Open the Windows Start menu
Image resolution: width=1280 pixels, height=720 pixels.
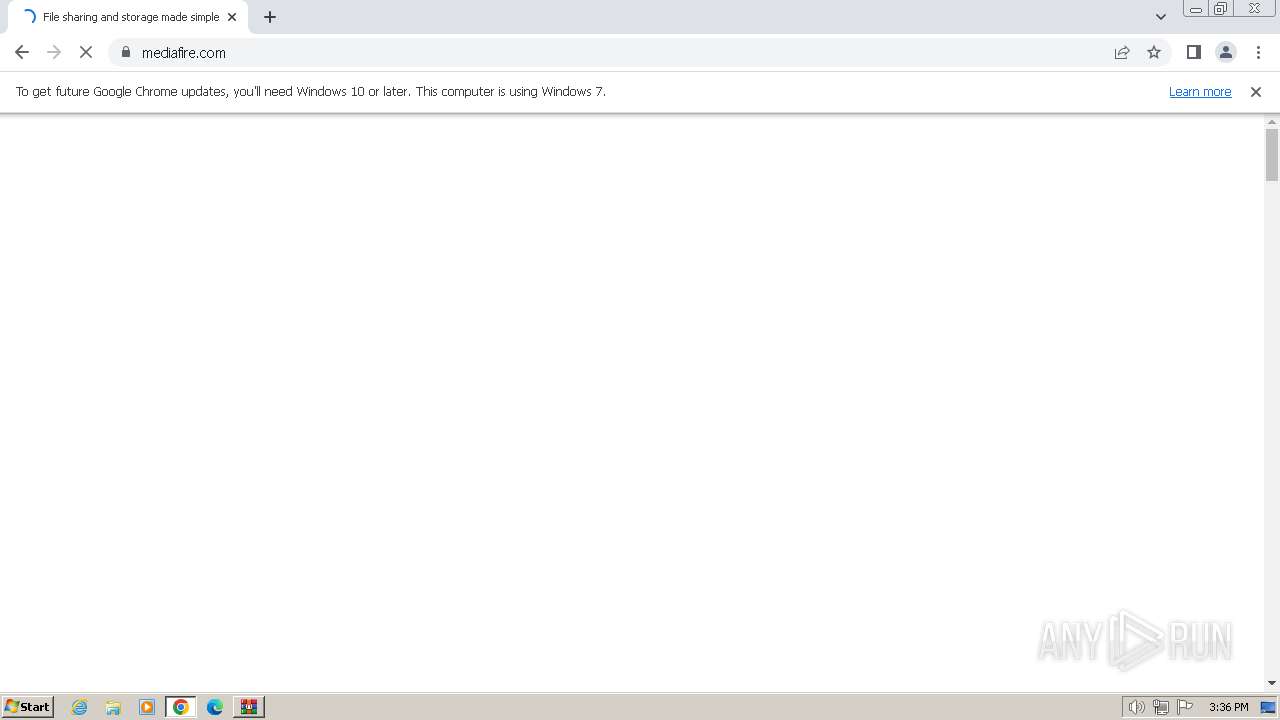(x=27, y=707)
